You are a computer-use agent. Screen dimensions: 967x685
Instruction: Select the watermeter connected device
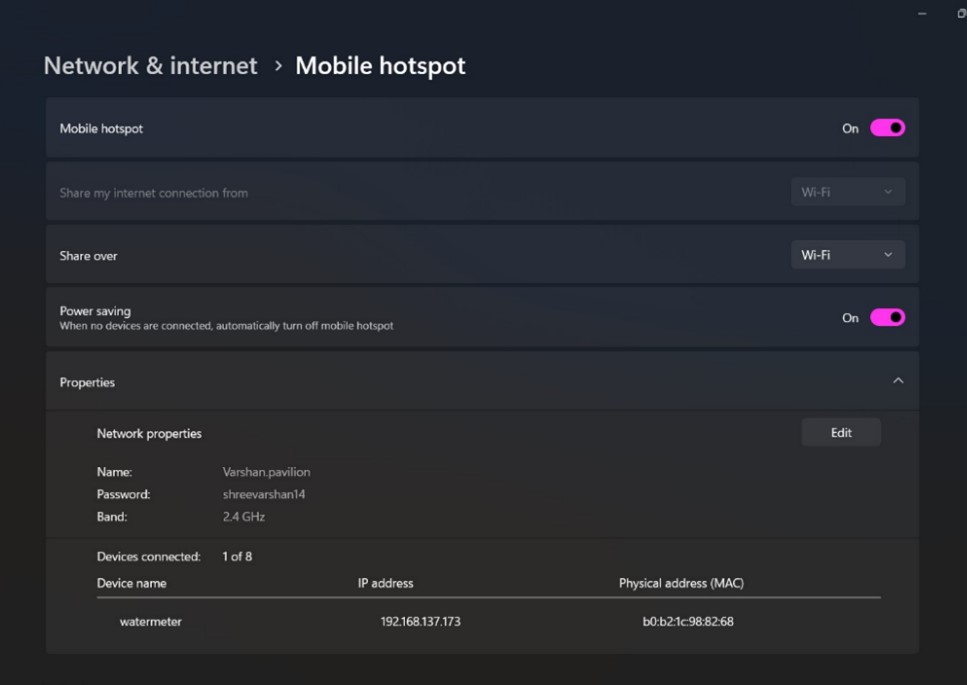click(150, 621)
